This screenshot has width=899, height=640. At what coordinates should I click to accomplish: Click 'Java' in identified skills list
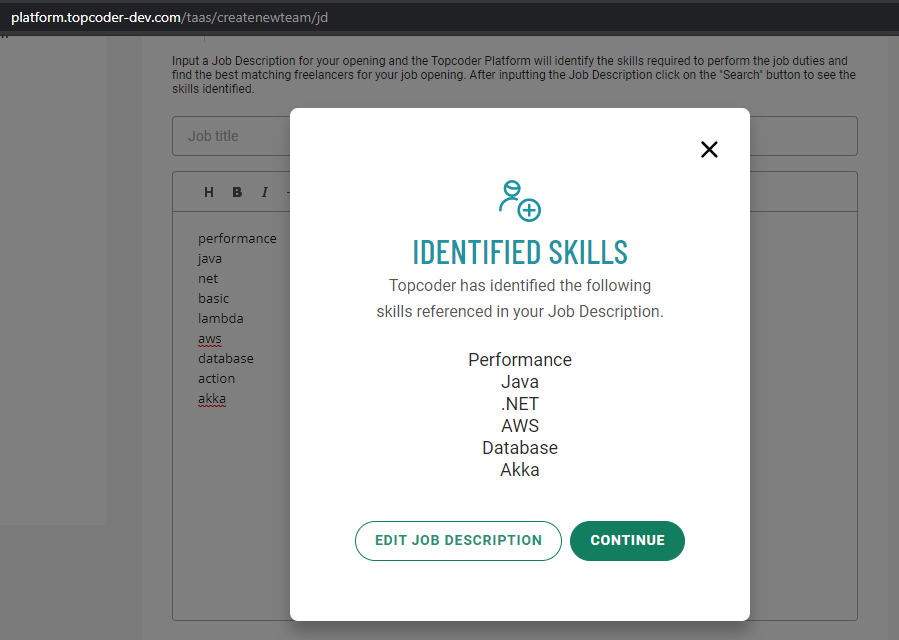(x=520, y=382)
